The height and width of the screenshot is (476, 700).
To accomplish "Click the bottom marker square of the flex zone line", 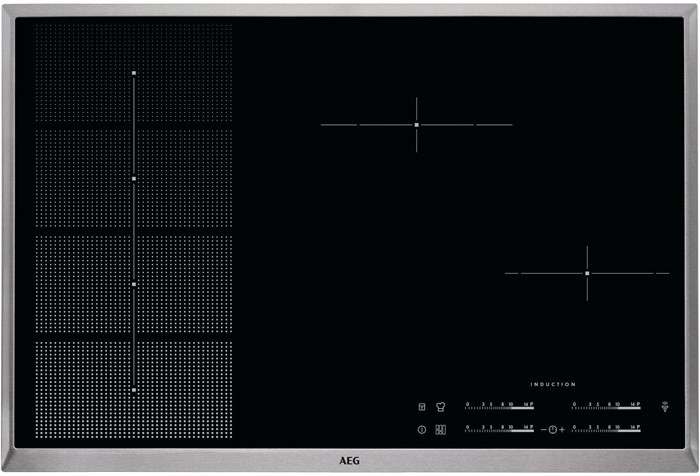I will (134, 390).
